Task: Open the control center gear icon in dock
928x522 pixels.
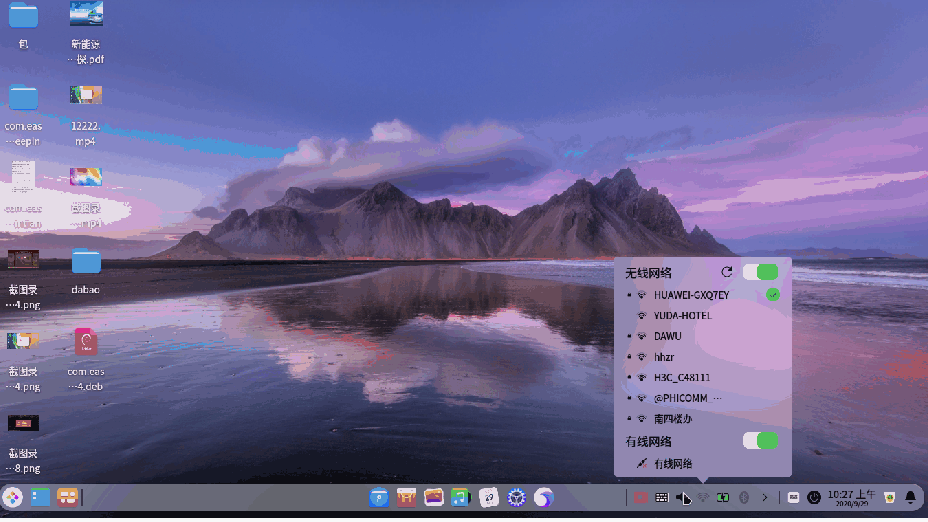Action: tap(516, 497)
